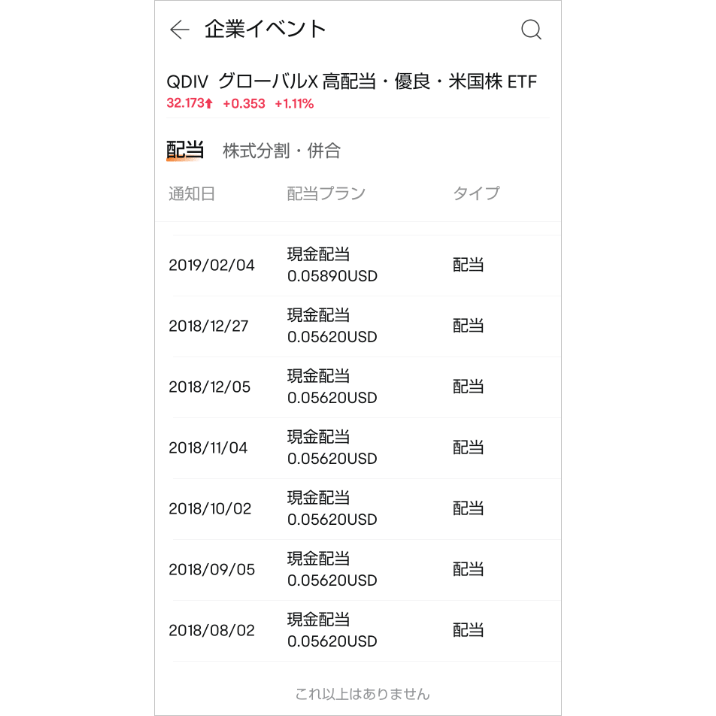Switch to 株式分割・併合 tab
Screen dimensions: 716x716
282,151
